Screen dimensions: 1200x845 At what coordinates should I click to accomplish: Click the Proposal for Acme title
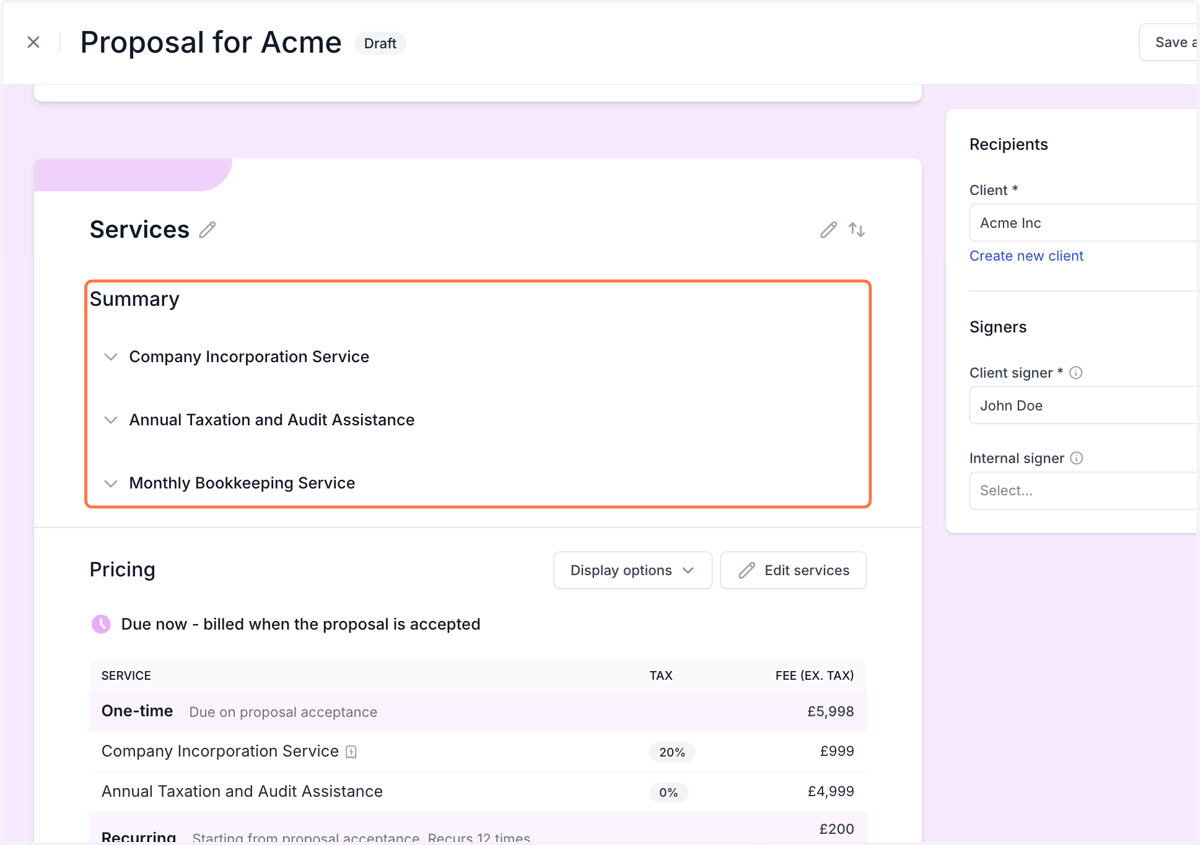pos(211,42)
